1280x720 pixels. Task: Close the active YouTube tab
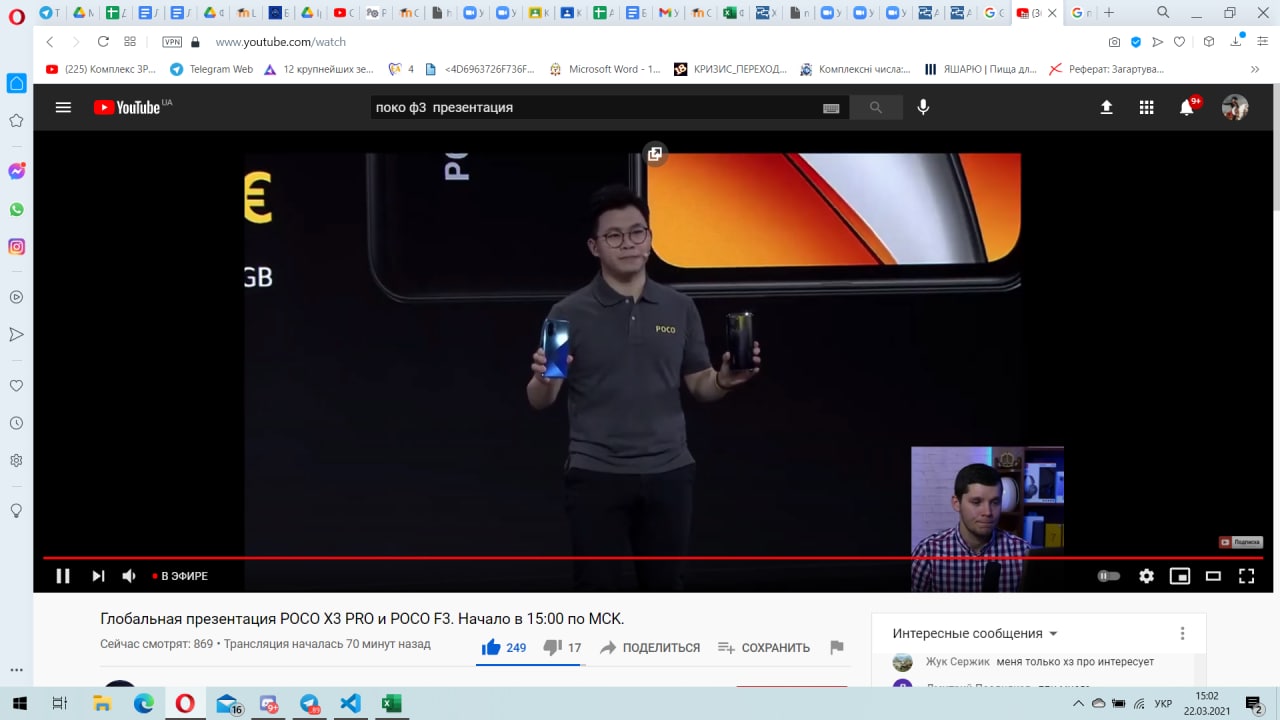1052,13
